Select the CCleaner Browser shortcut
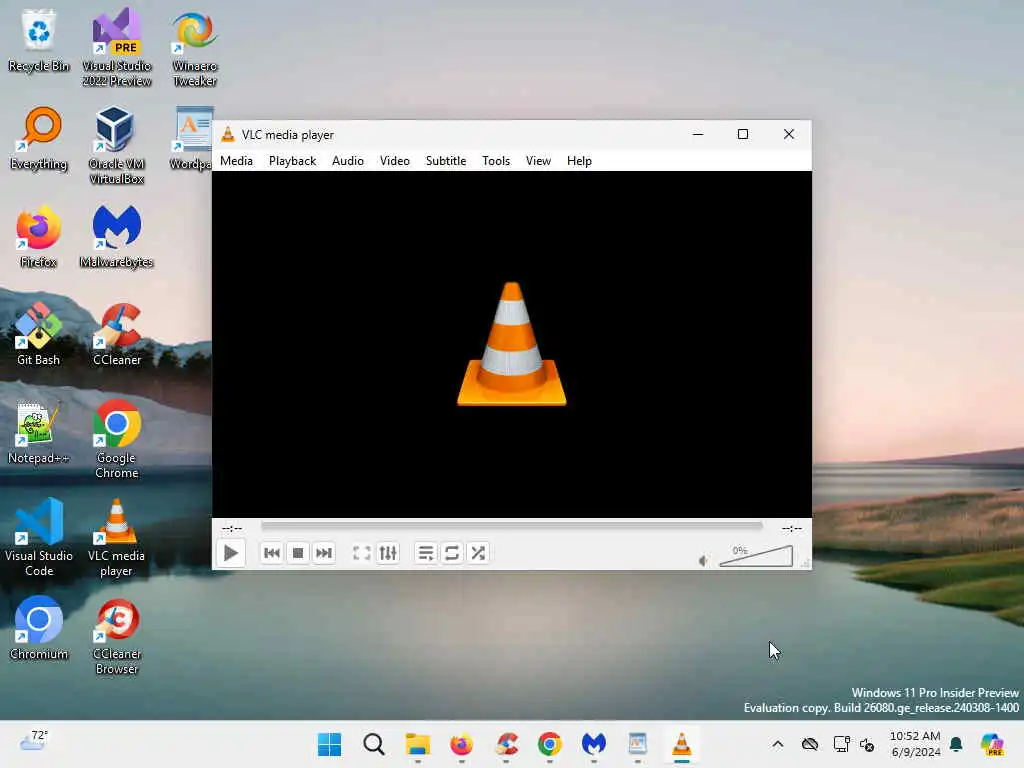 pos(117,635)
